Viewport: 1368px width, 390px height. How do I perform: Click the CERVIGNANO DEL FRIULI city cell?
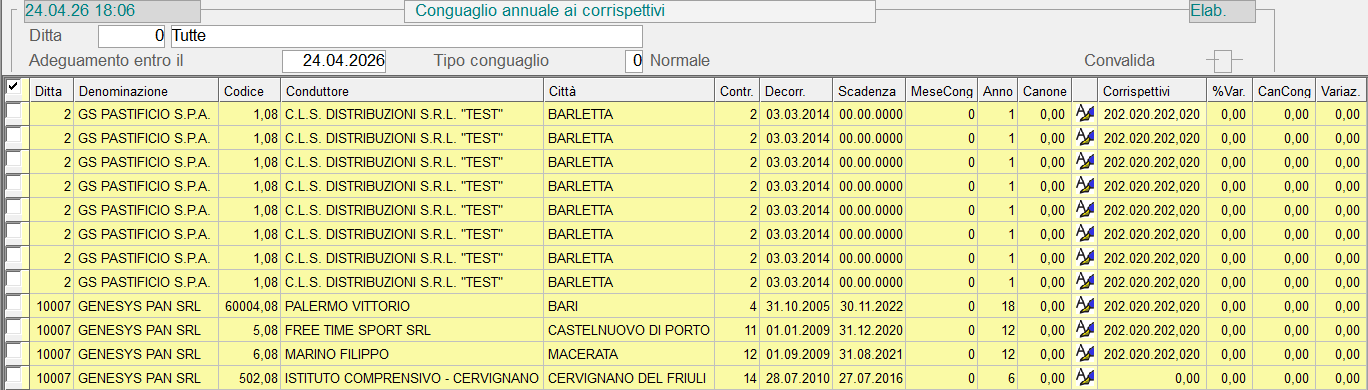pos(629,378)
